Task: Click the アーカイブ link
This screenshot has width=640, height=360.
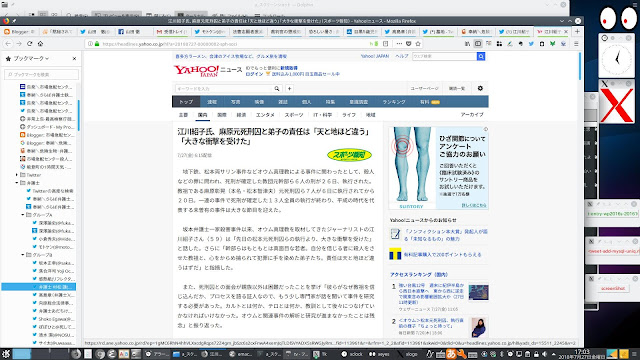Action: click(472, 115)
